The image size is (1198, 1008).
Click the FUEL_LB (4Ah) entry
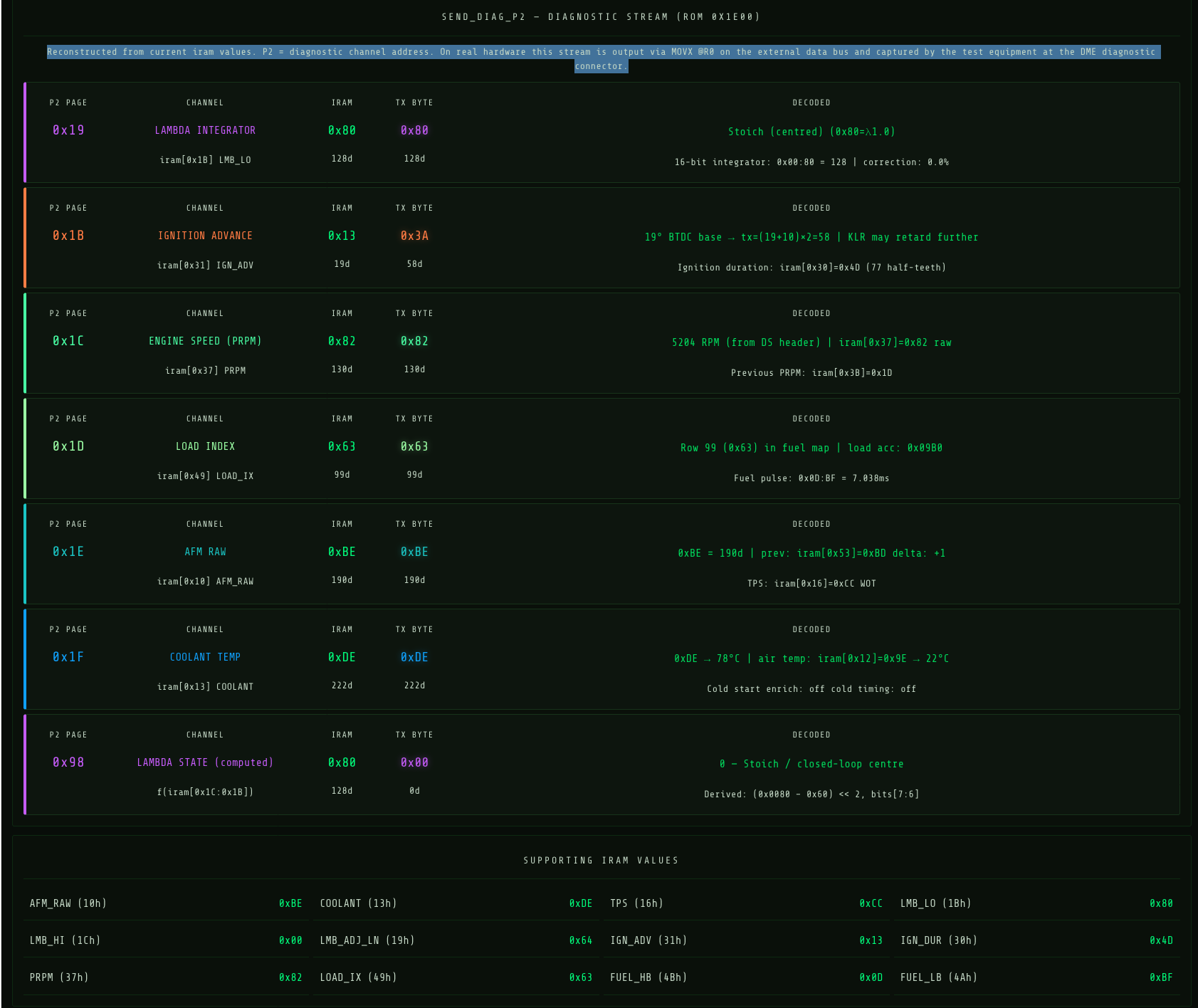click(1036, 977)
